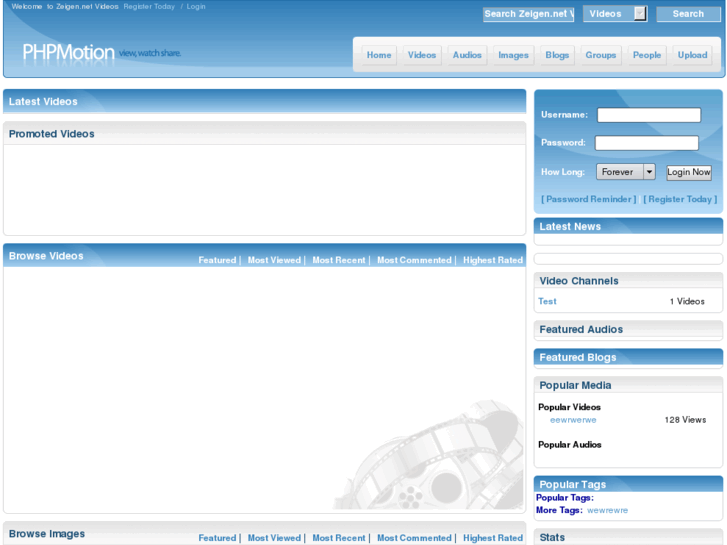The height and width of the screenshot is (545, 727).
Task: Open the Test video channel
Action: [x=547, y=301]
